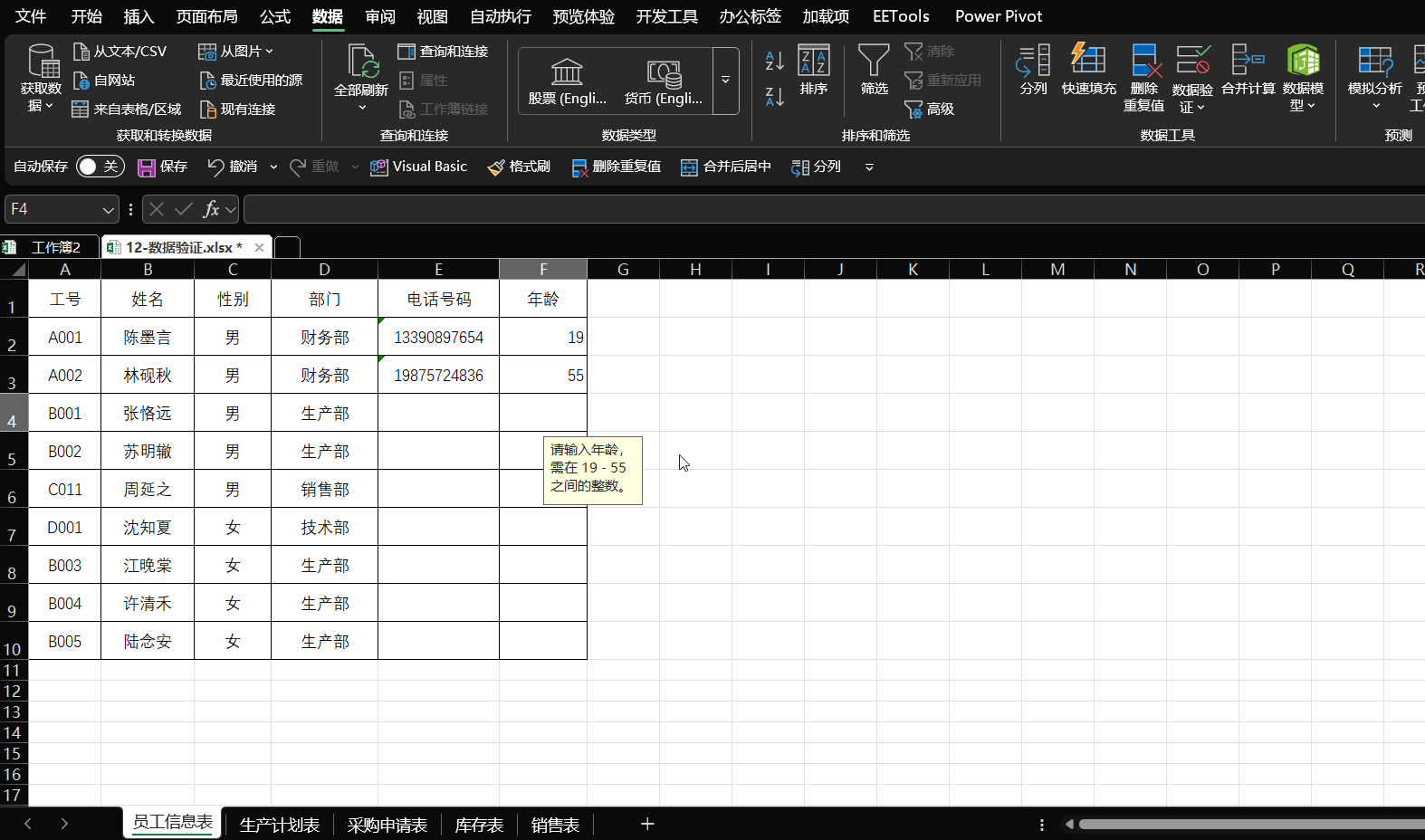This screenshot has height=840, width=1425.
Task: Click the 销售部 department cell
Action: pos(324,489)
